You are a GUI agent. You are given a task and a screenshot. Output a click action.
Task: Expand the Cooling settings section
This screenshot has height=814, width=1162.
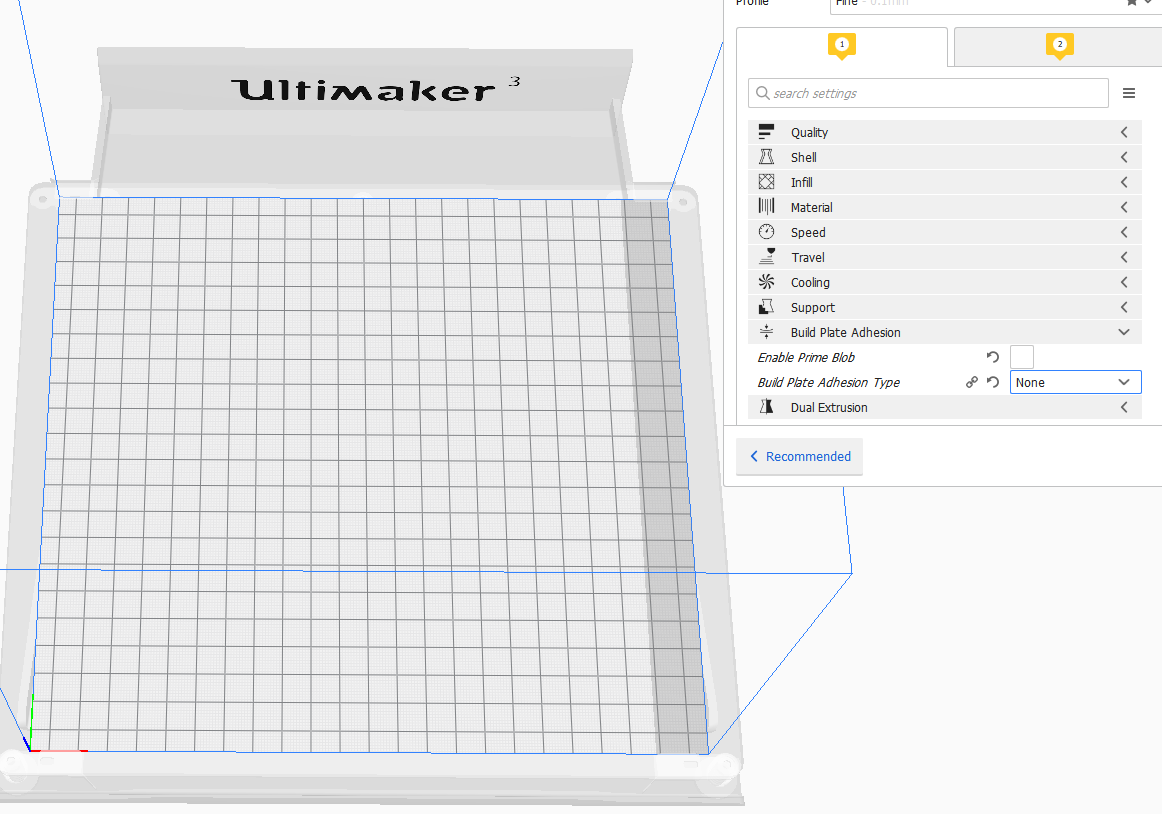pyautogui.click(x=944, y=282)
